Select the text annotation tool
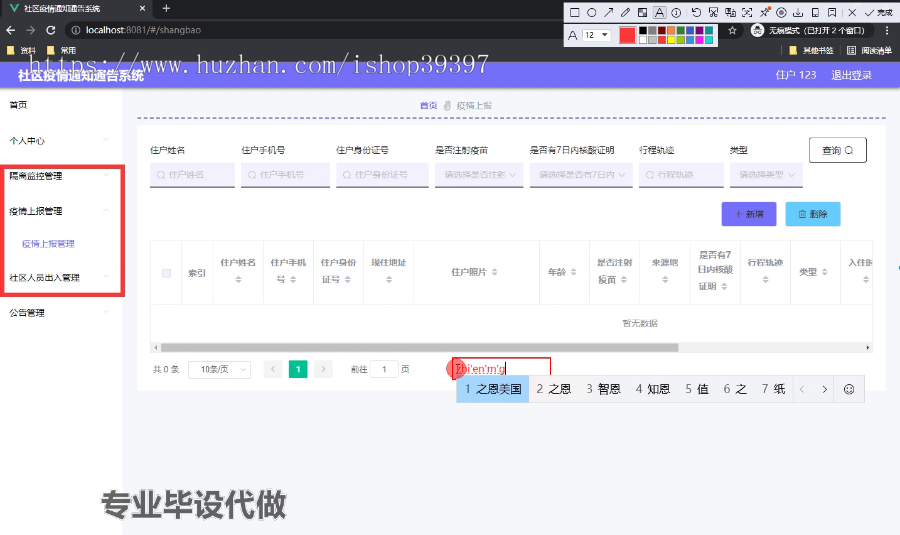Viewport: 900px width, 535px height. tap(660, 12)
